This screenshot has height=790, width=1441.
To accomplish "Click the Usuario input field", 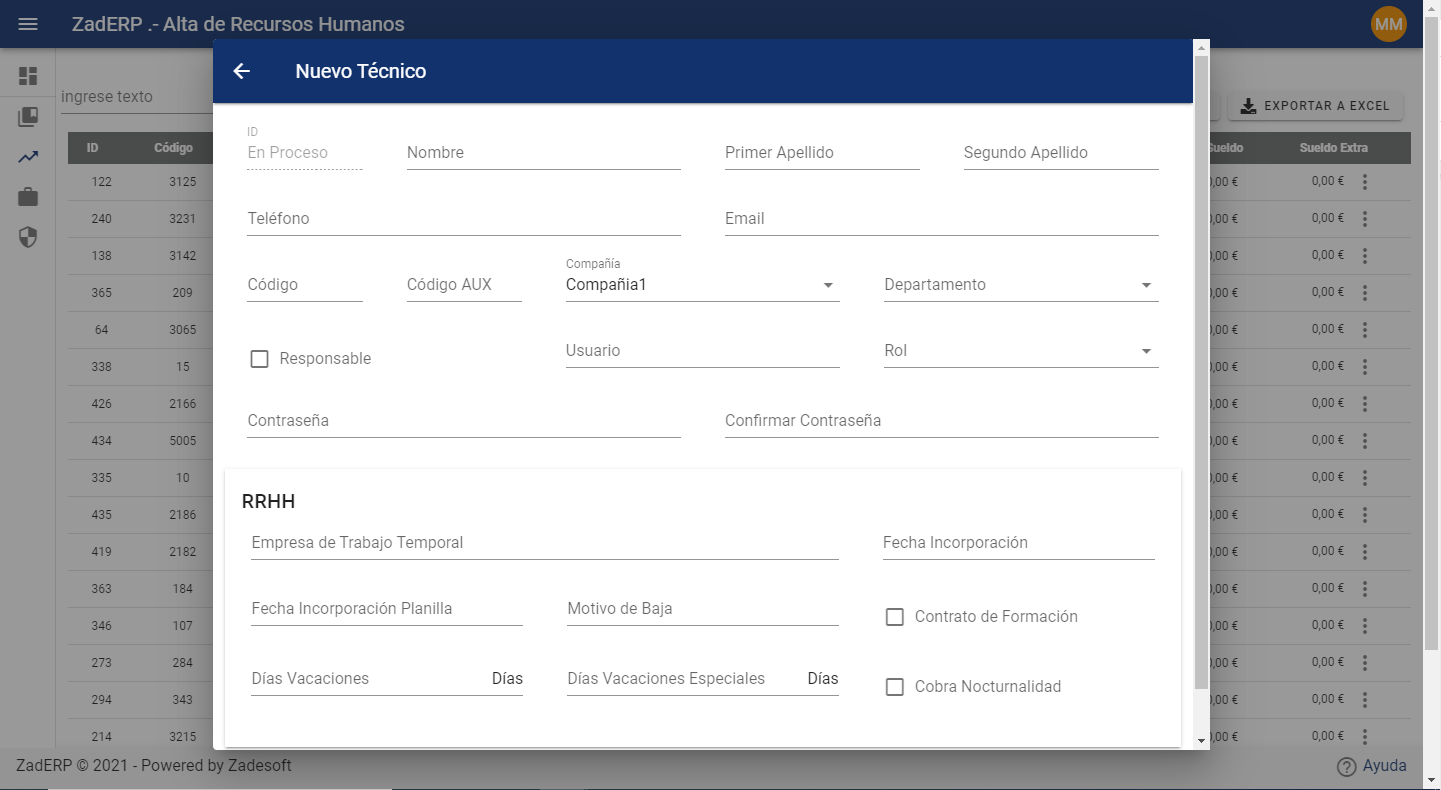I will pyautogui.click(x=702, y=351).
